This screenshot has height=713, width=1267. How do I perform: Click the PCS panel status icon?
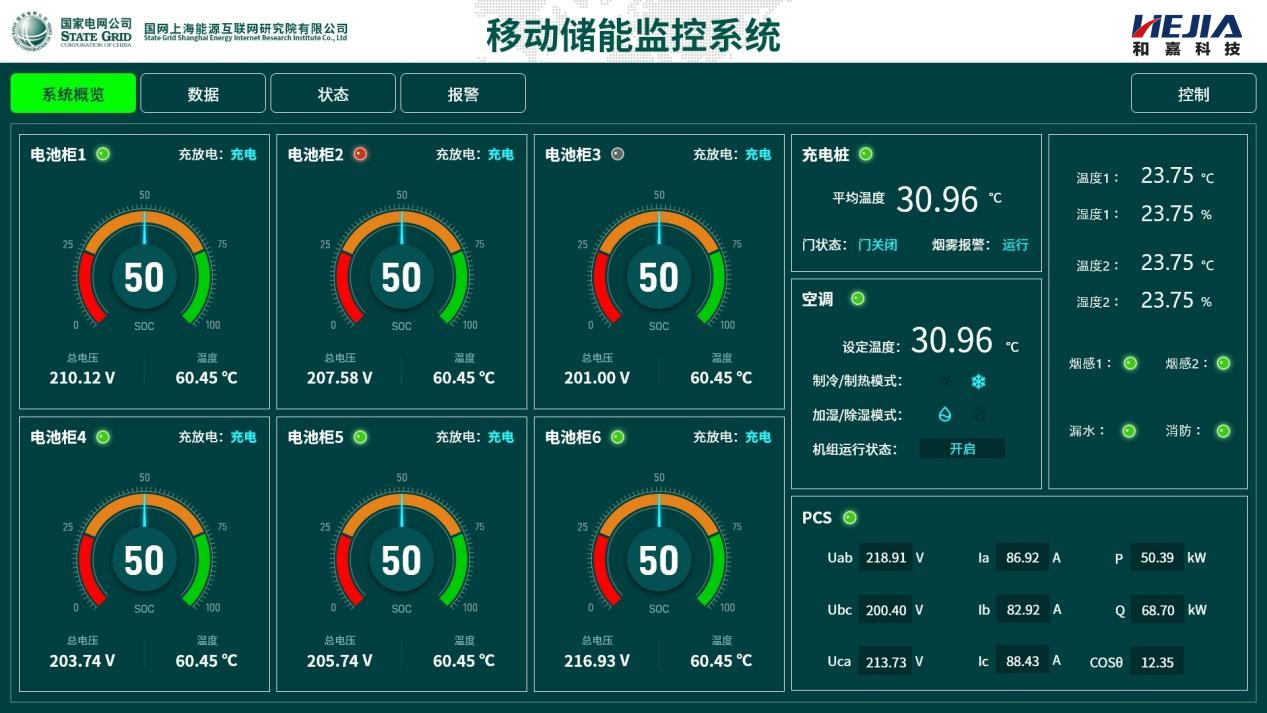point(851,518)
